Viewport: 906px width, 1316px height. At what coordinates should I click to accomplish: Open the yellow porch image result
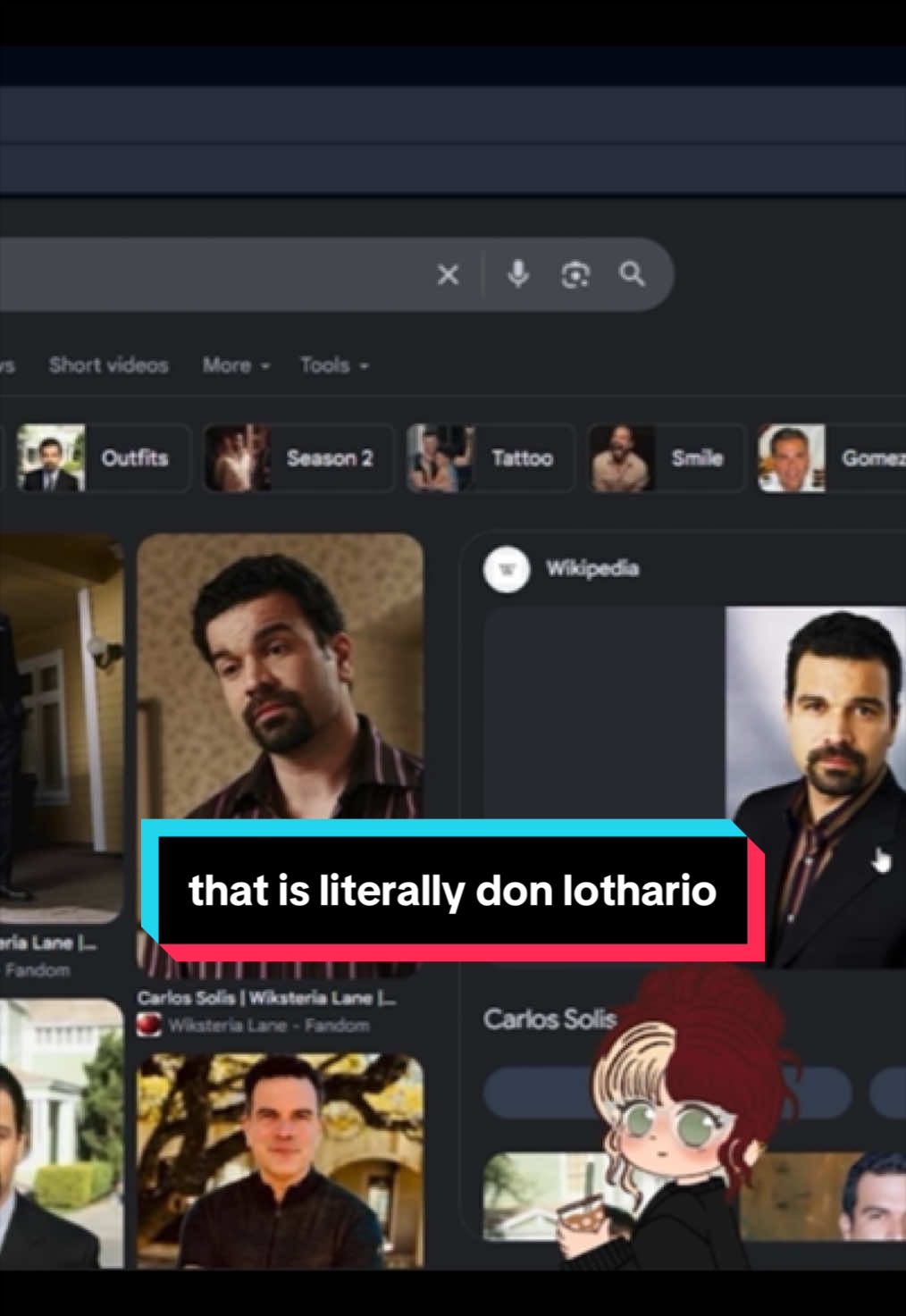62,728
